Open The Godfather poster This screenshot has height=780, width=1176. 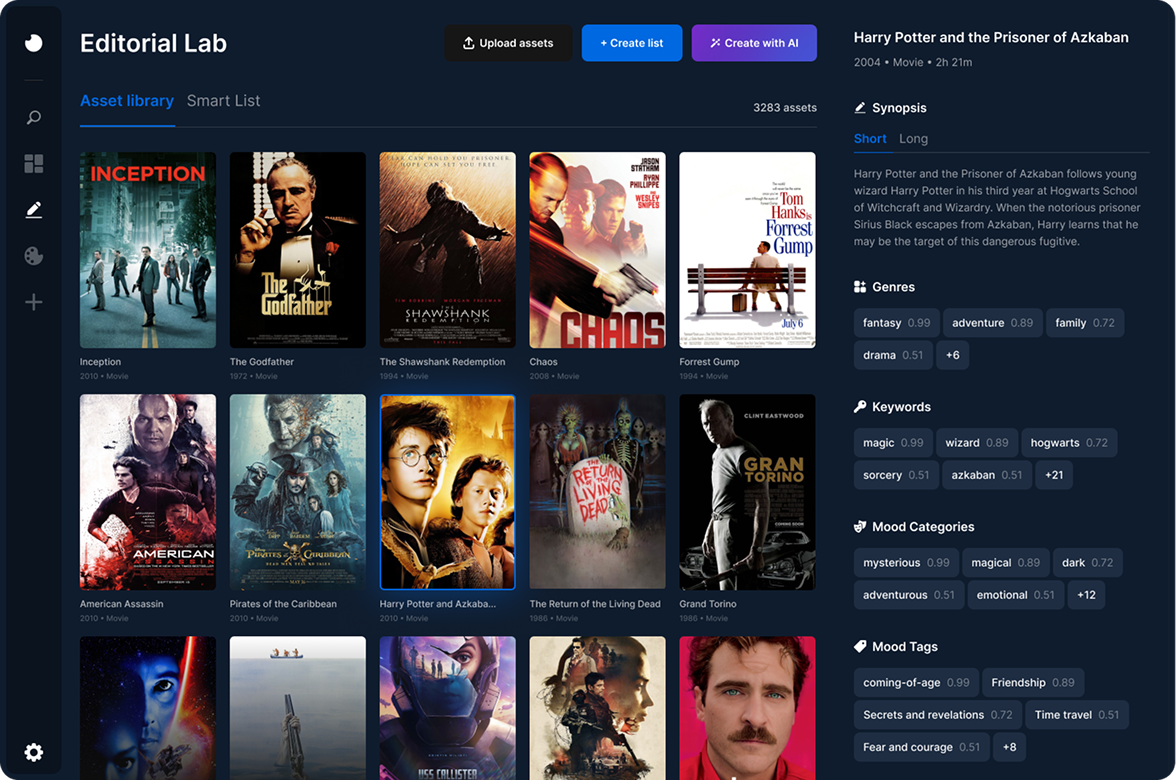(298, 250)
